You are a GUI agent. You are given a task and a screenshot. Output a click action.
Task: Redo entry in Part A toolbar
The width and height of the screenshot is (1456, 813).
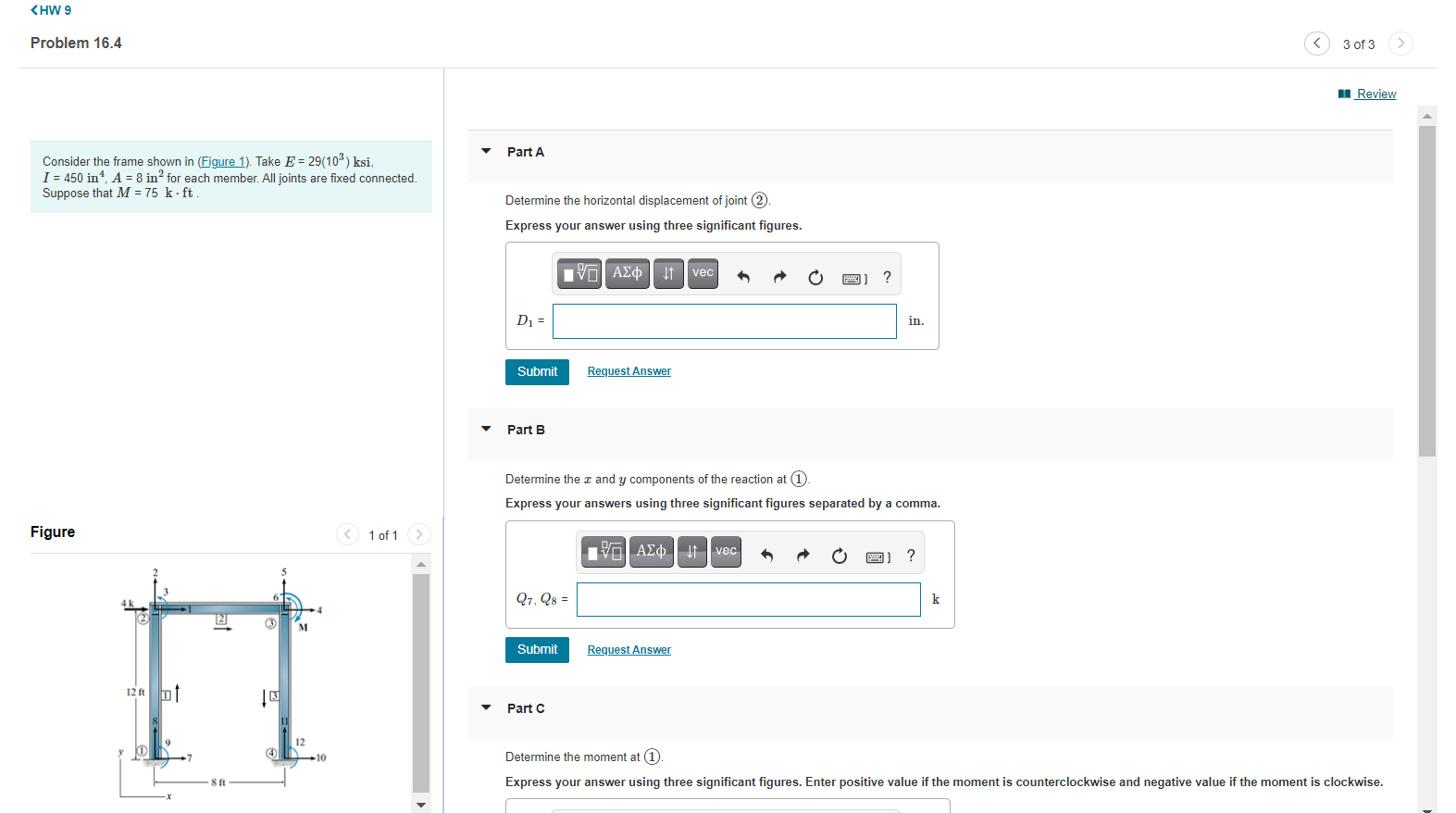tap(779, 277)
